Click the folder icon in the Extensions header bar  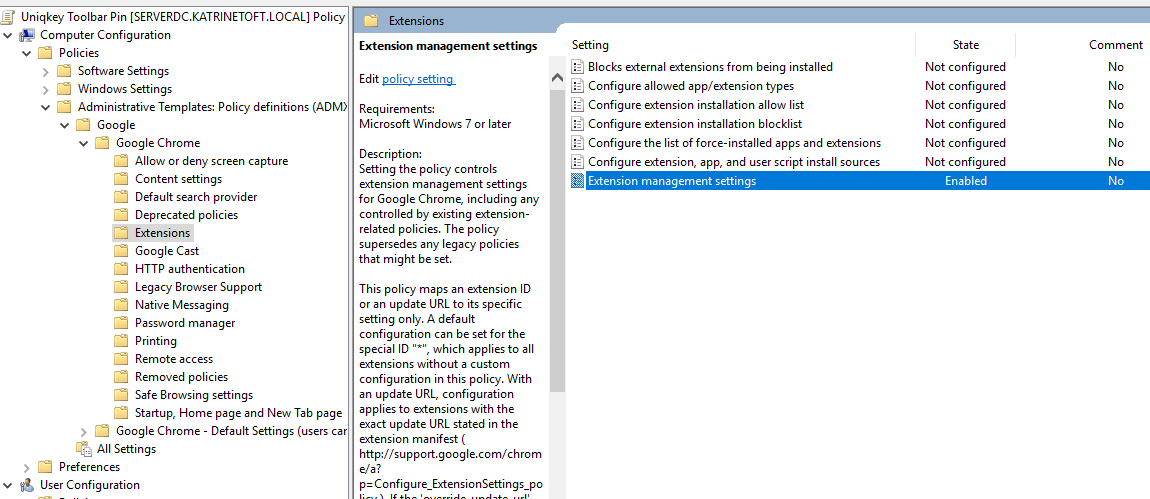[x=371, y=21]
